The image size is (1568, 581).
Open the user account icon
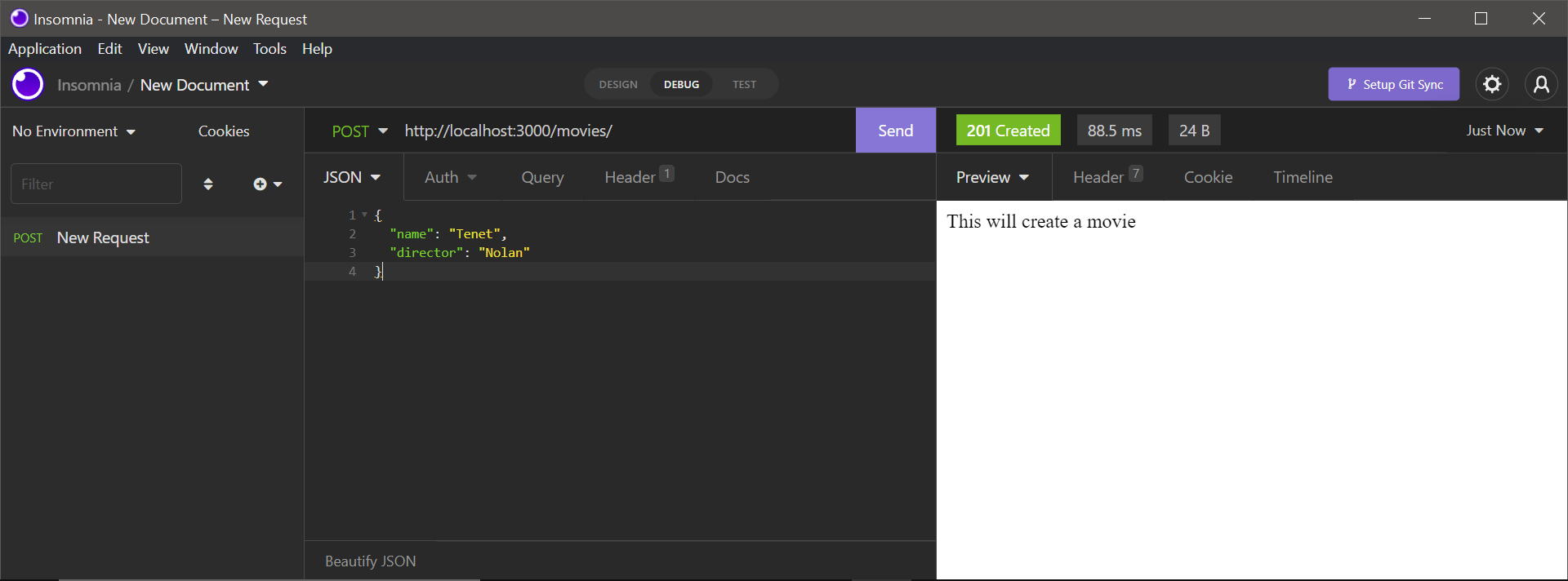tap(1541, 84)
